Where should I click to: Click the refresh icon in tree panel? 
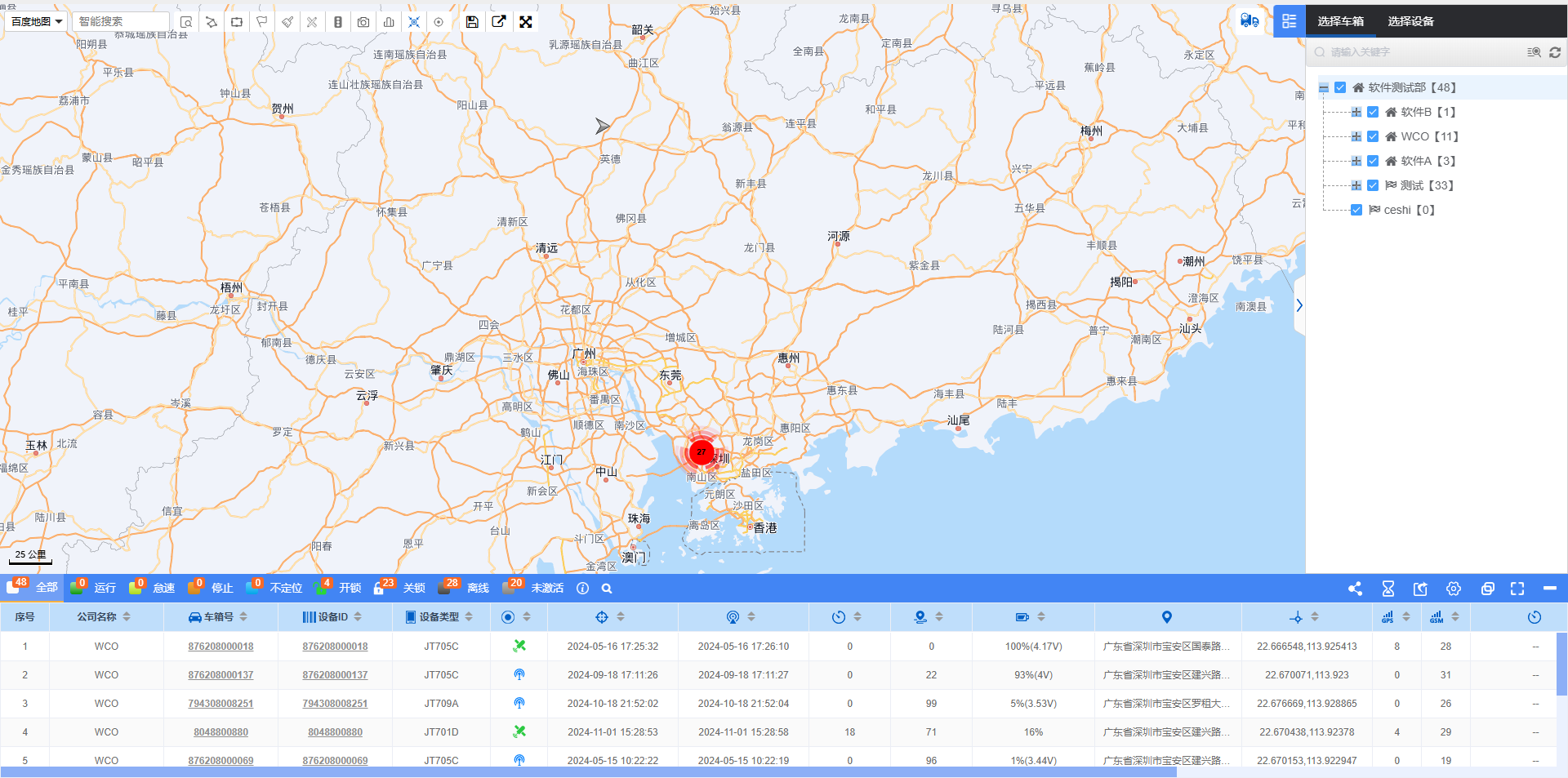(x=1555, y=52)
